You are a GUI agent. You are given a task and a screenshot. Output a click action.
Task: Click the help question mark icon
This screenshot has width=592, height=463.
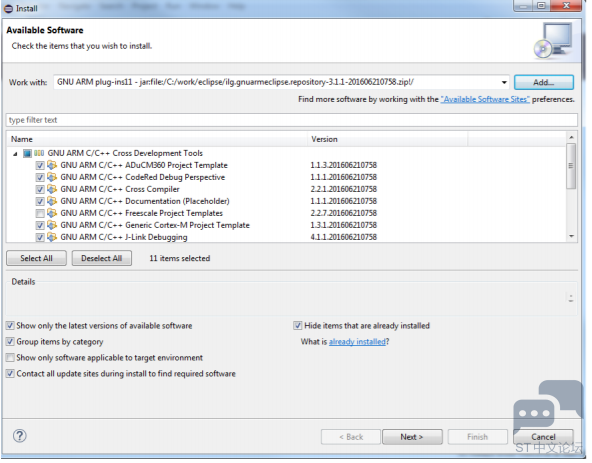[20, 436]
